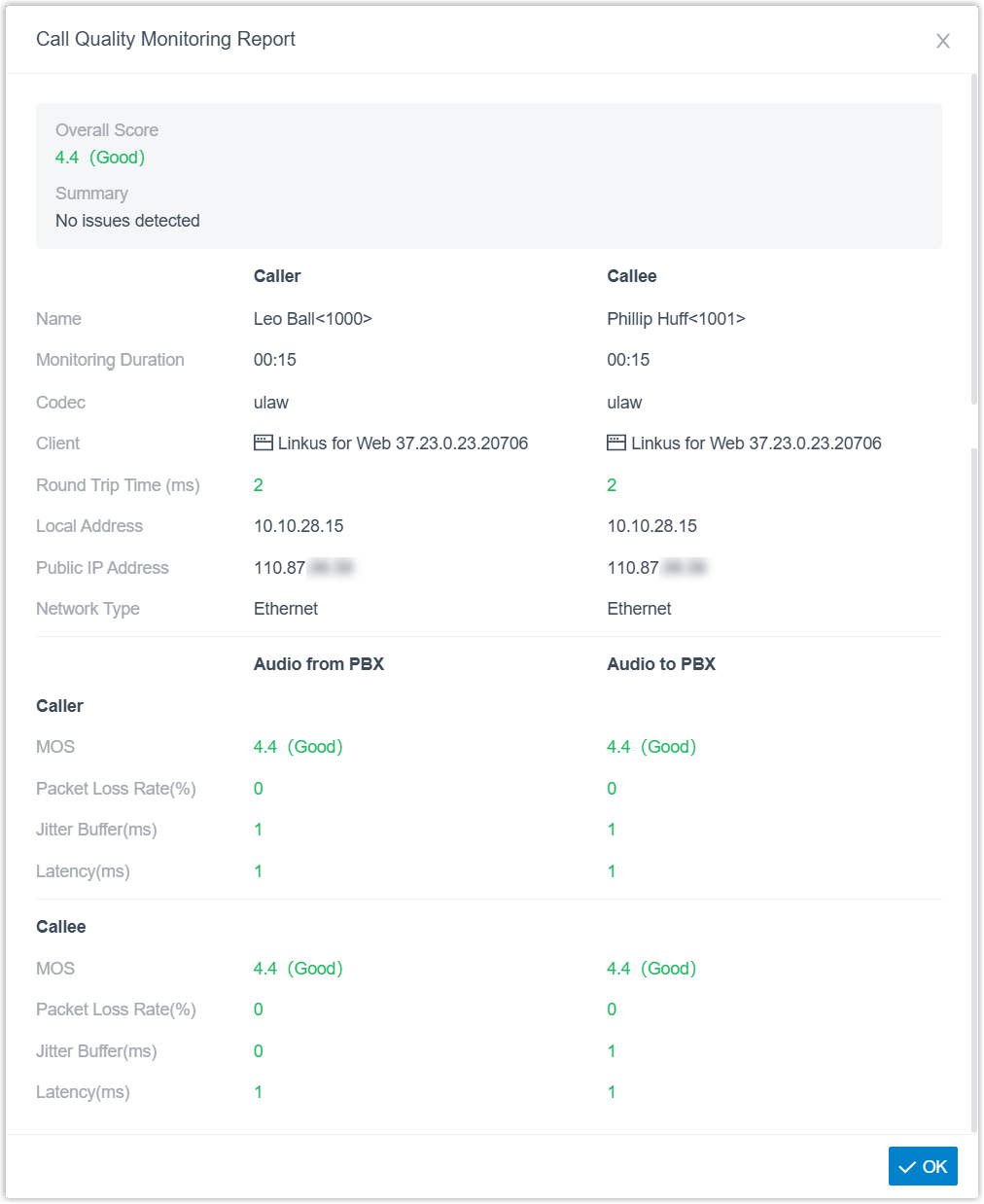Viewport: 984px width, 1204px height.
Task: Click Caller's Round Trip Time value 2
Action: pyautogui.click(x=259, y=485)
